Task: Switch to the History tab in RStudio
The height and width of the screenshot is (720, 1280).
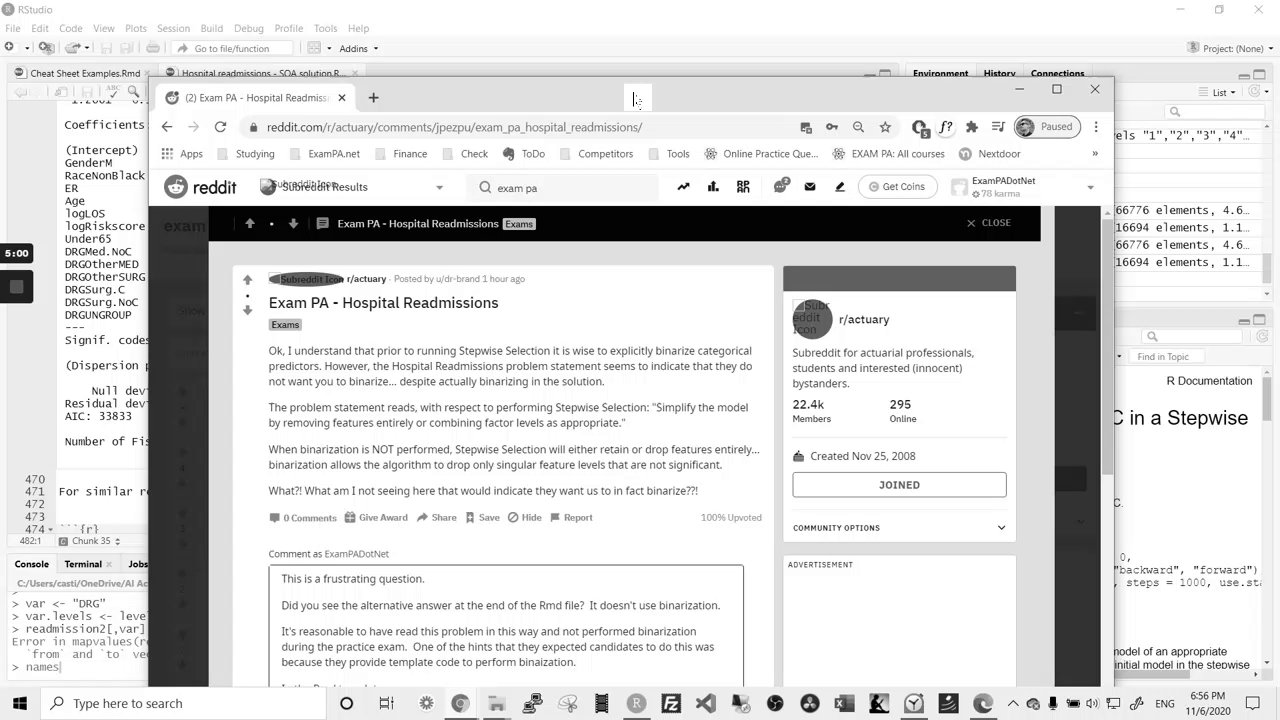Action: pyautogui.click(x=999, y=73)
